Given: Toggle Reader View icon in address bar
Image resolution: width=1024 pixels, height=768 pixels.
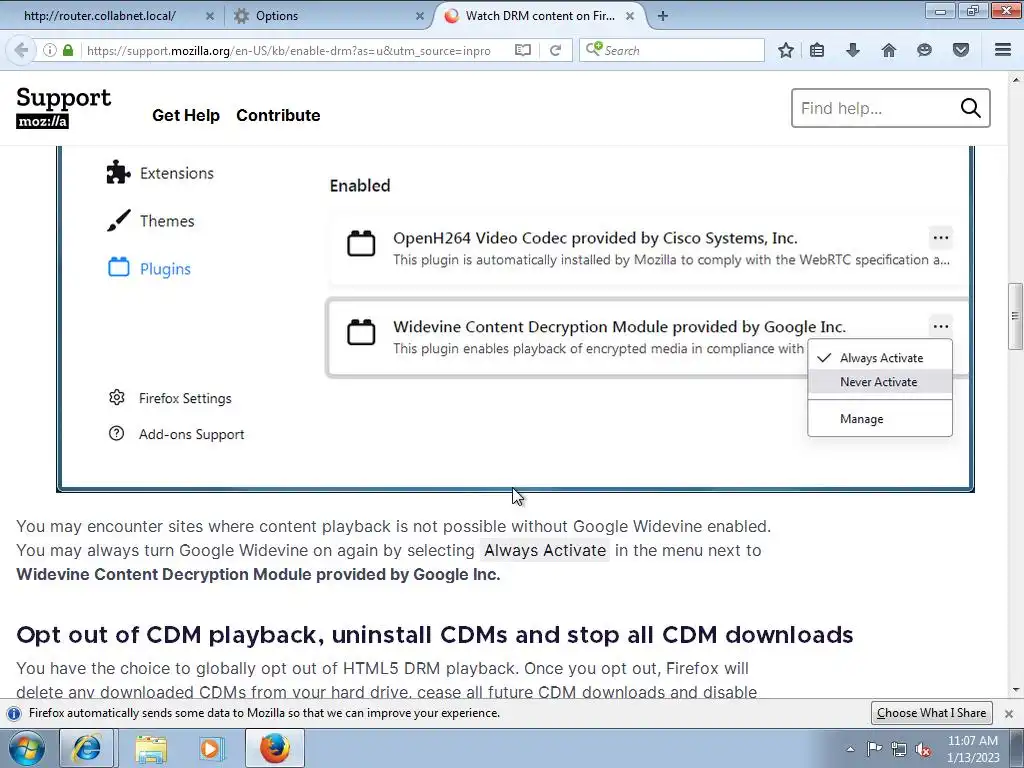Looking at the screenshot, I should pyautogui.click(x=522, y=50).
